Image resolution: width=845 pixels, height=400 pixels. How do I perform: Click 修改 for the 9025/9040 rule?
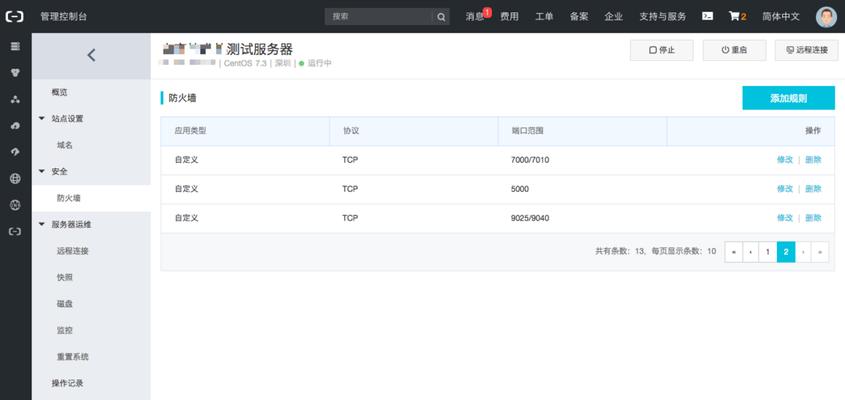pos(785,218)
